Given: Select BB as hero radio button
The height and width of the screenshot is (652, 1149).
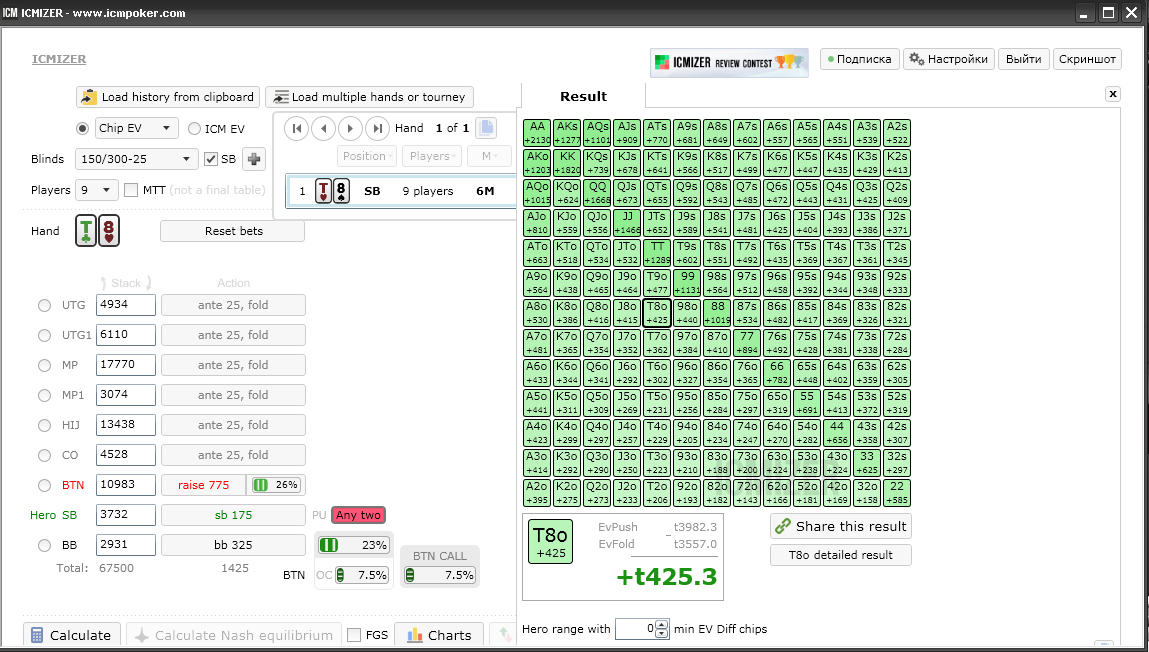Looking at the screenshot, I should click(45, 545).
